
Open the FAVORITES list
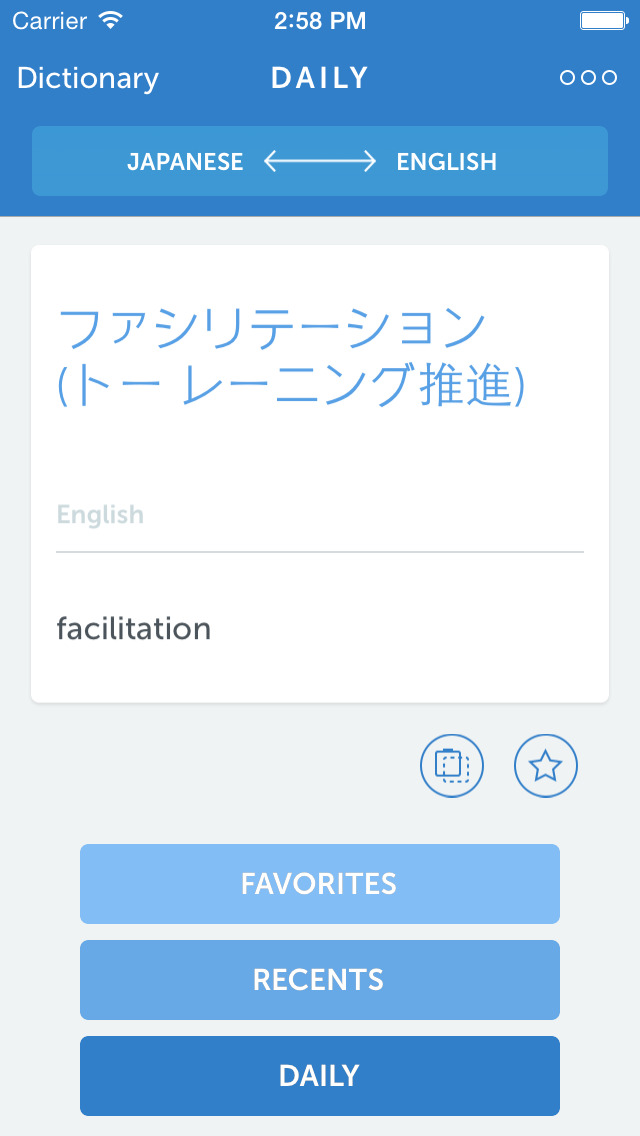click(320, 884)
